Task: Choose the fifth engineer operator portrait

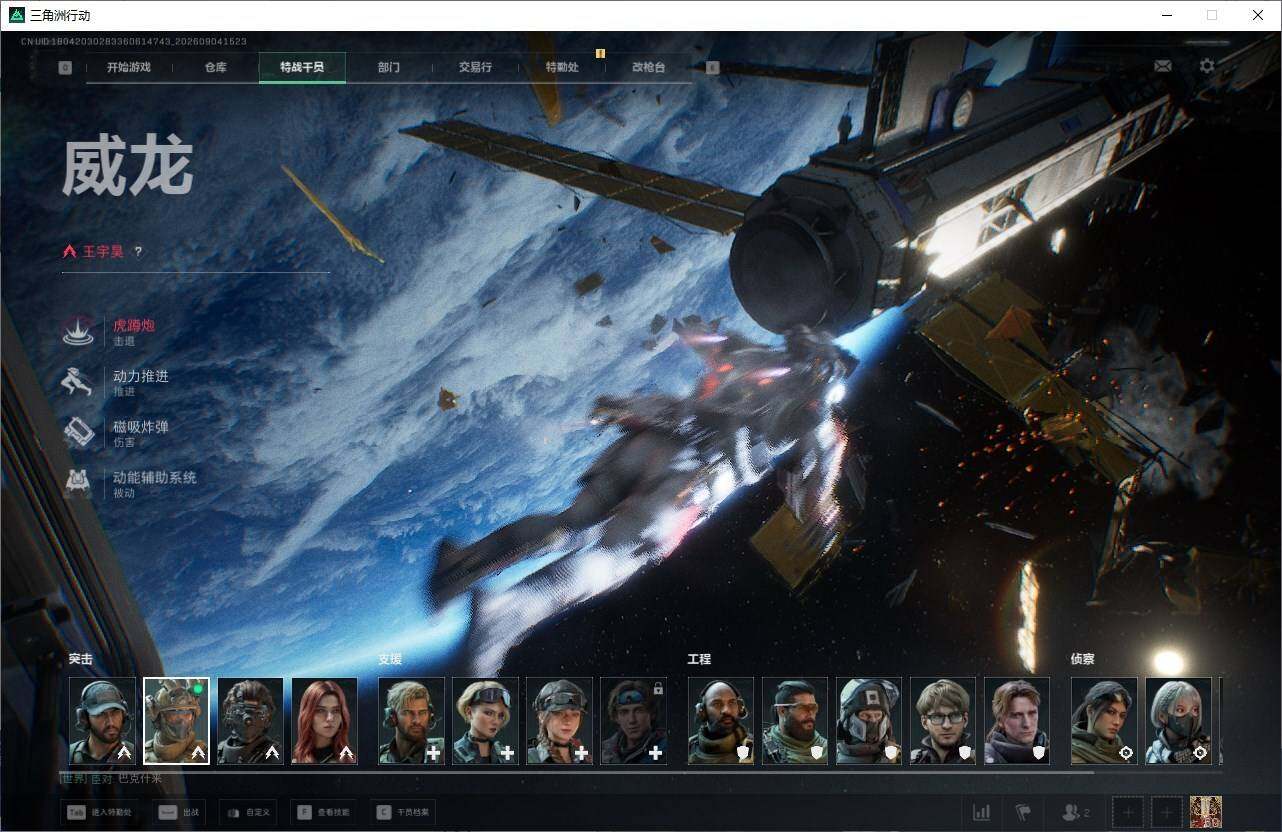Action: [x=1017, y=721]
